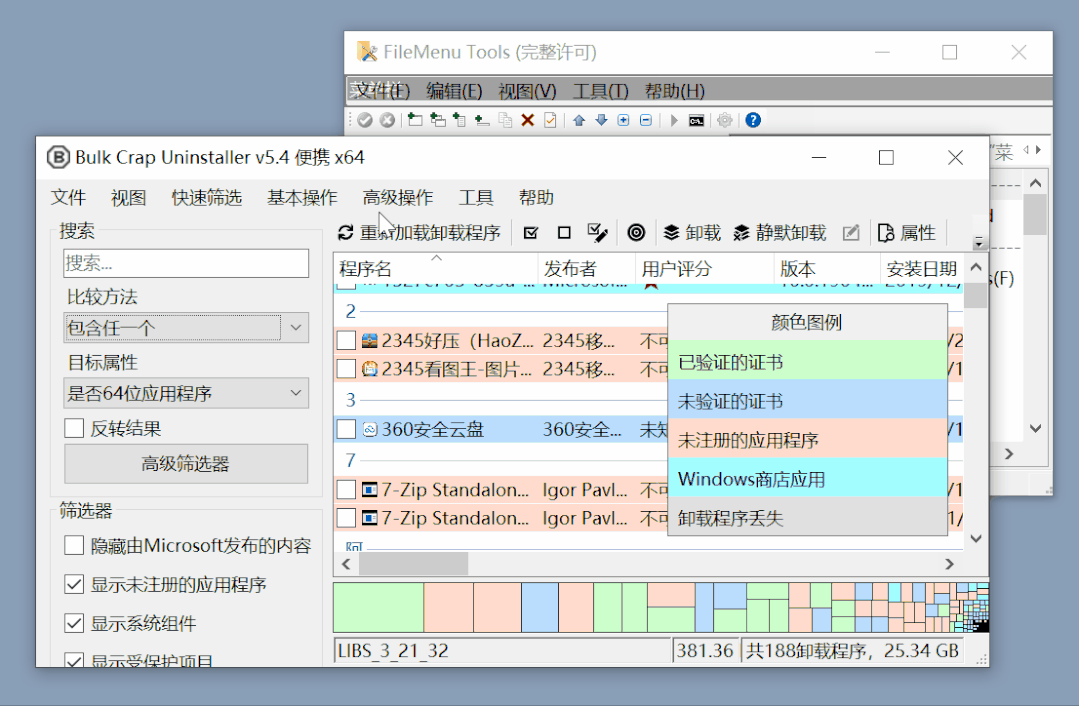Click the 搜索 search input field

point(186,263)
